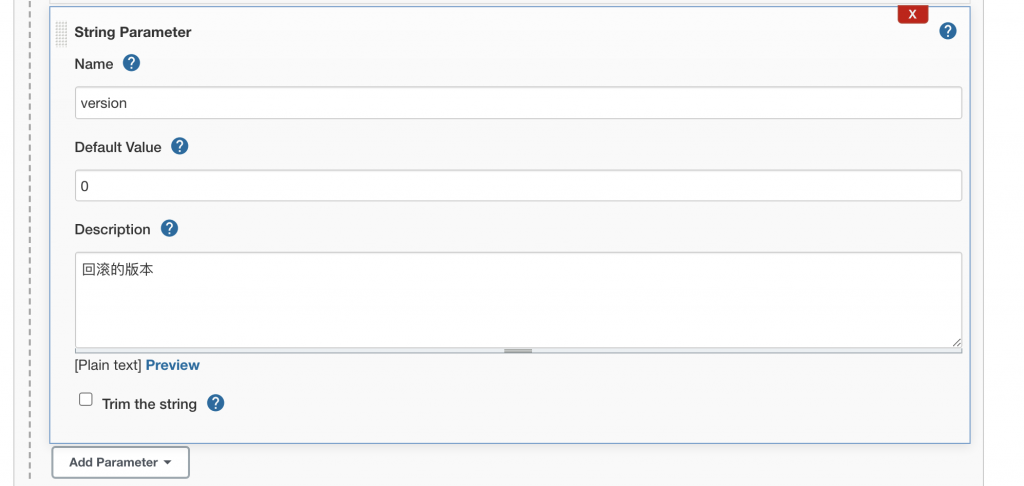Grab the textarea bottom resize bar

point(518,351)
